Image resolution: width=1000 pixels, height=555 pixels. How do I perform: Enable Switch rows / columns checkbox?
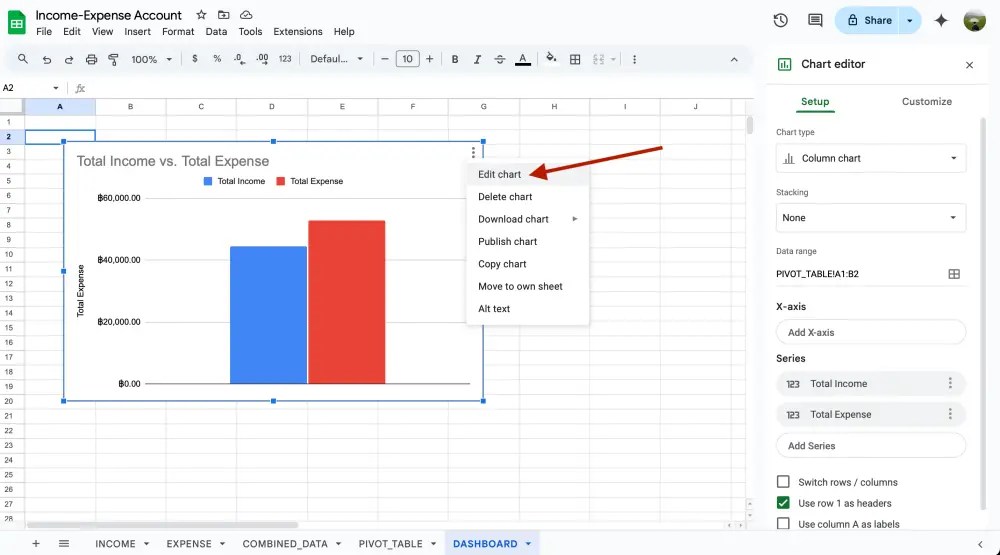click(783, 482)
